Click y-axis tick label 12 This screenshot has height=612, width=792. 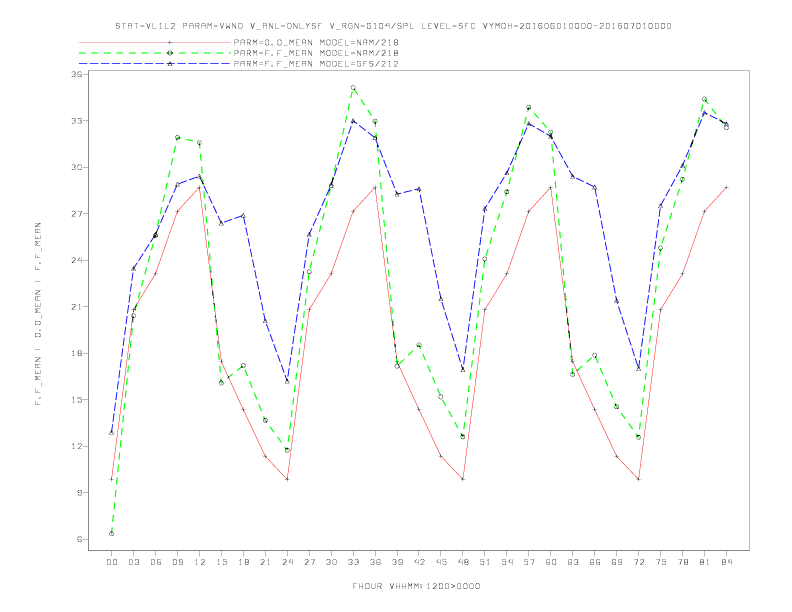[x=77, y=446]
